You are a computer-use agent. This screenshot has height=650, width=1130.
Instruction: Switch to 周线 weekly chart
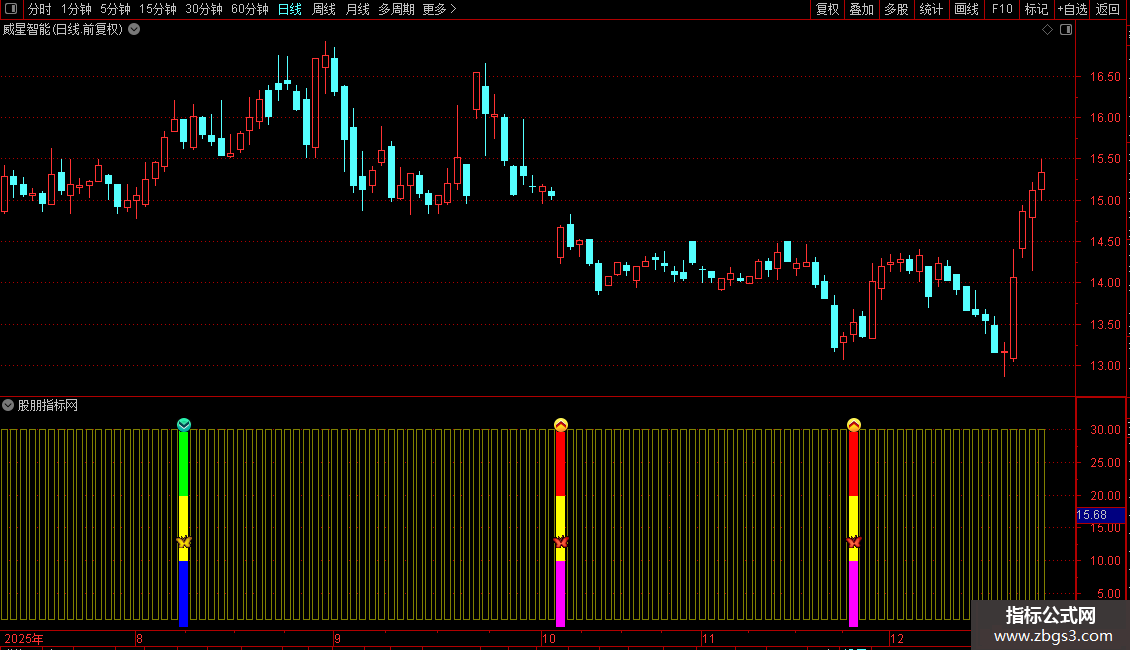click(x=324, y=9)
